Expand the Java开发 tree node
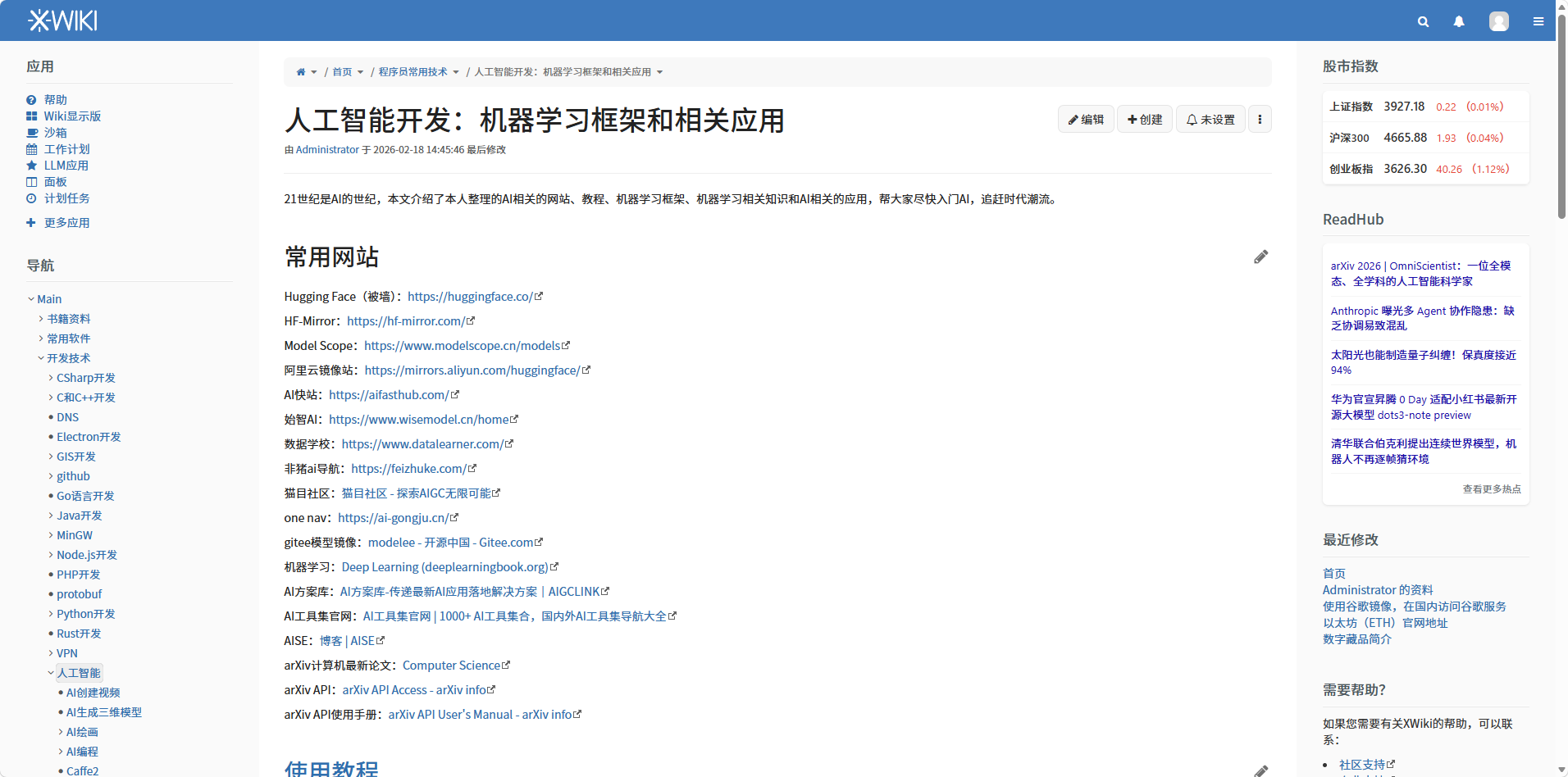 [51, 516]
